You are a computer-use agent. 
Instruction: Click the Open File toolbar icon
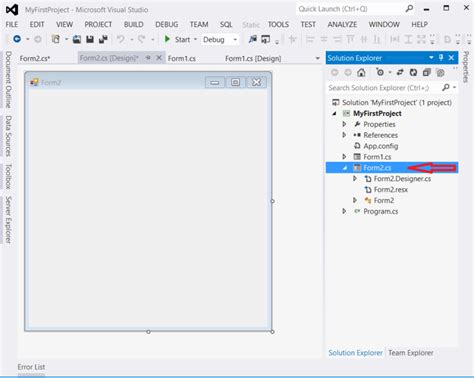pos(77,39)
